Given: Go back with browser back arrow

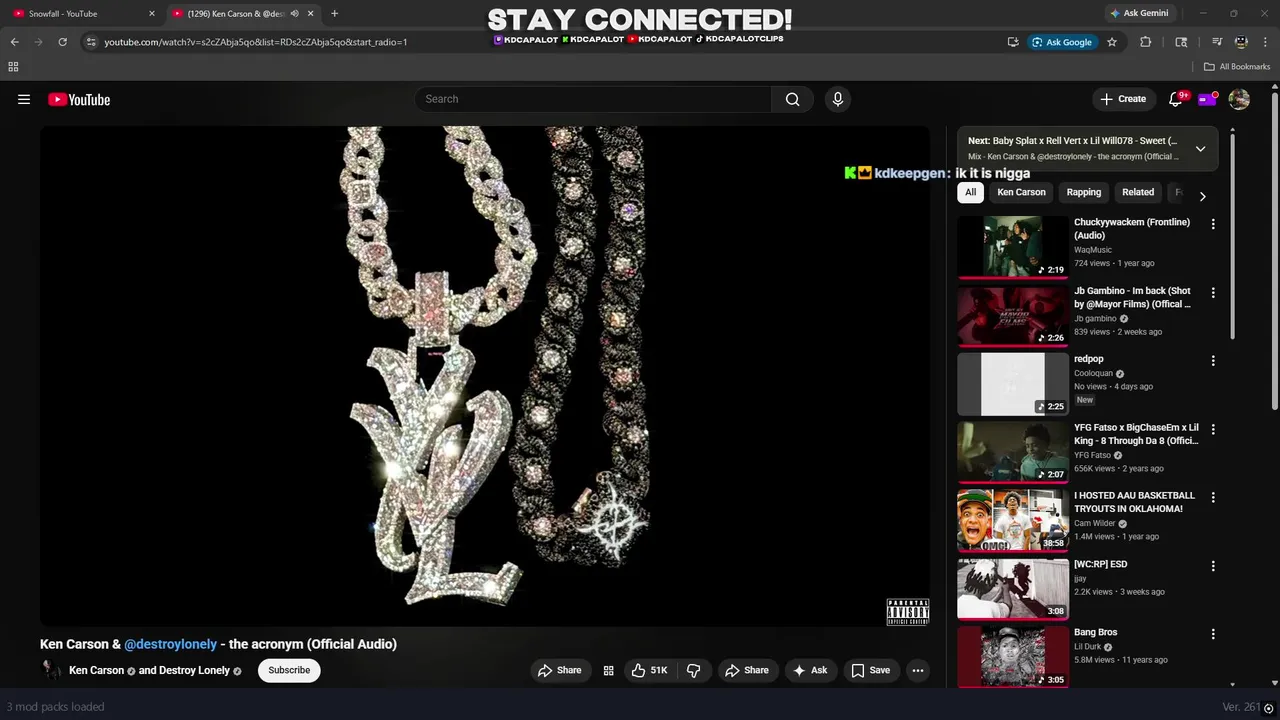Looking at the screenshot, I should pyautogui.click(x=14, y=42).
